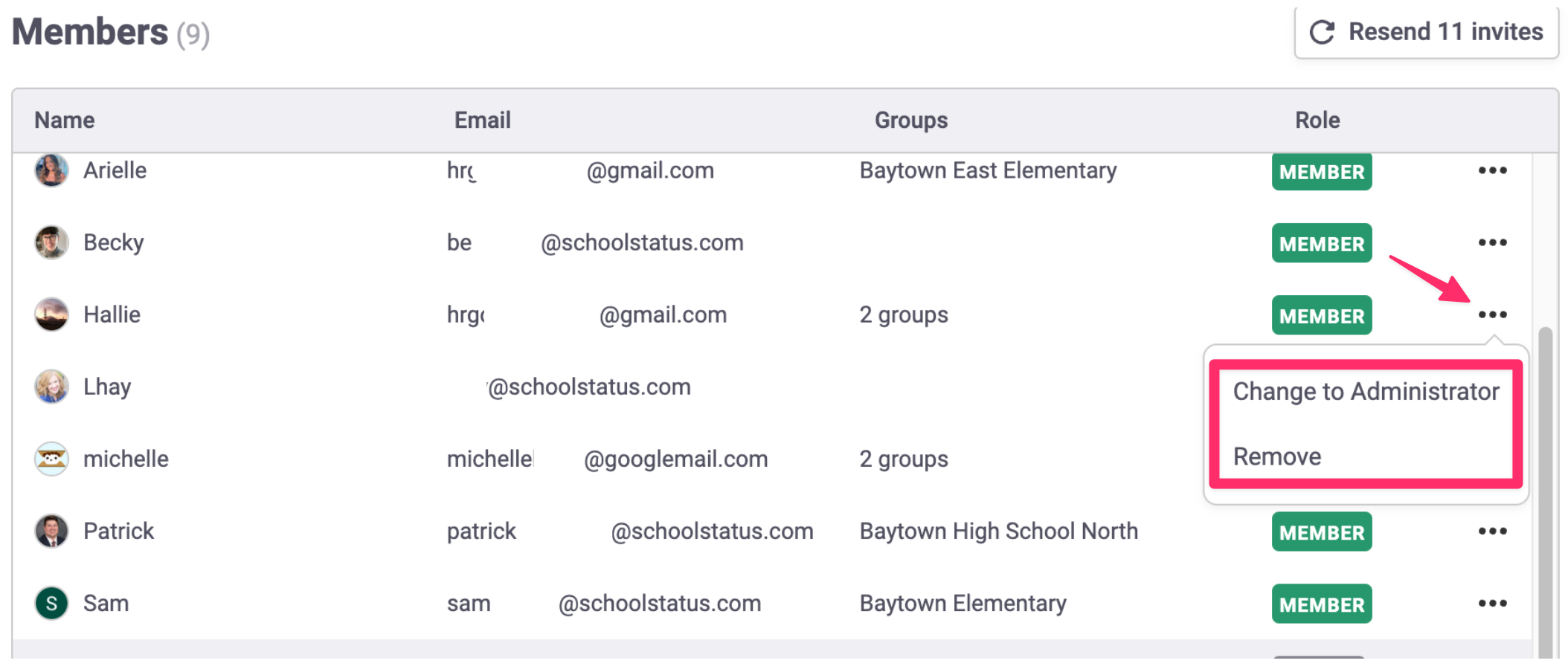
Task: Open Patrick's three-dot actions menu
Action: (x=1492, y=531)
